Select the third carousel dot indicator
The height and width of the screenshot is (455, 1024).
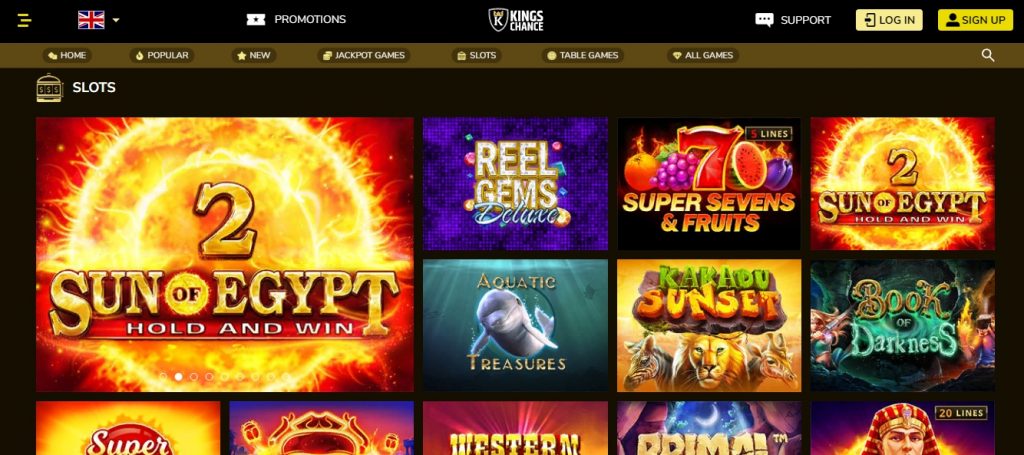coord(193,377)
